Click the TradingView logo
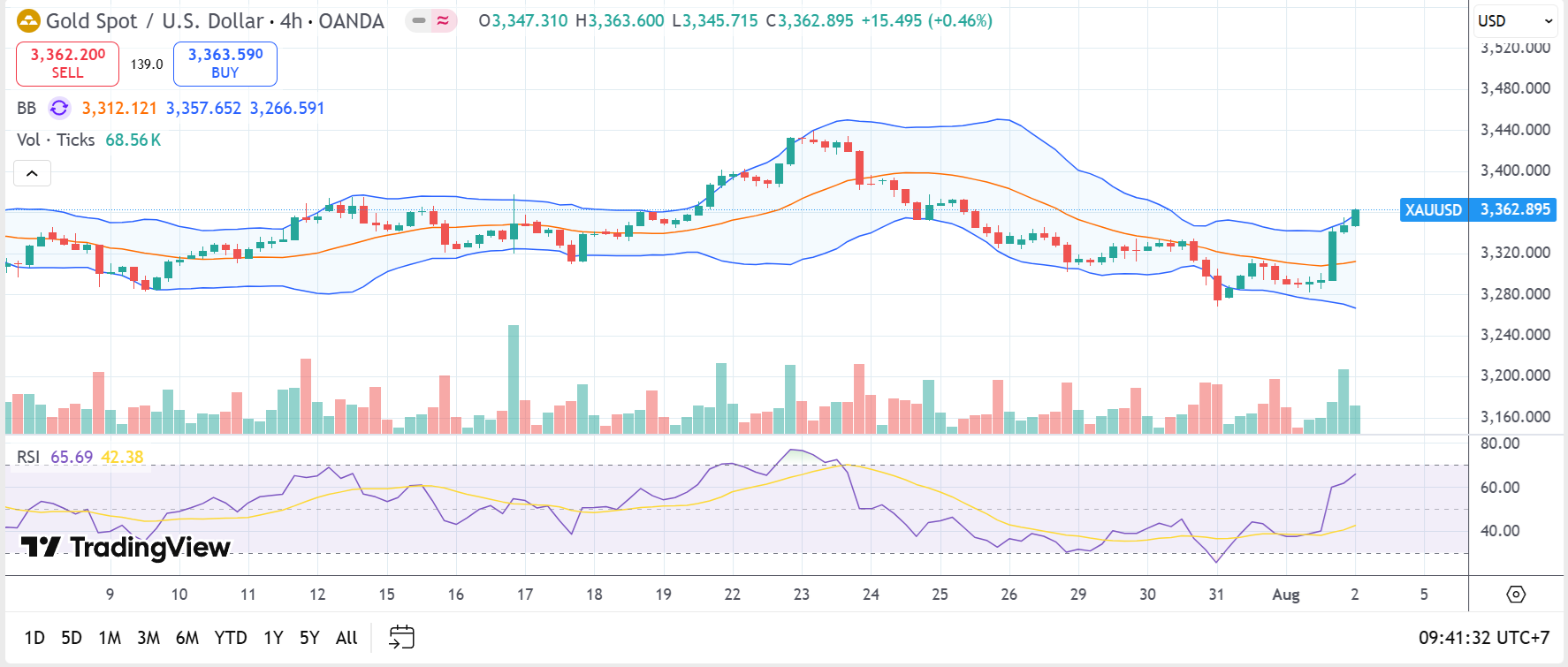 [126, 548]
